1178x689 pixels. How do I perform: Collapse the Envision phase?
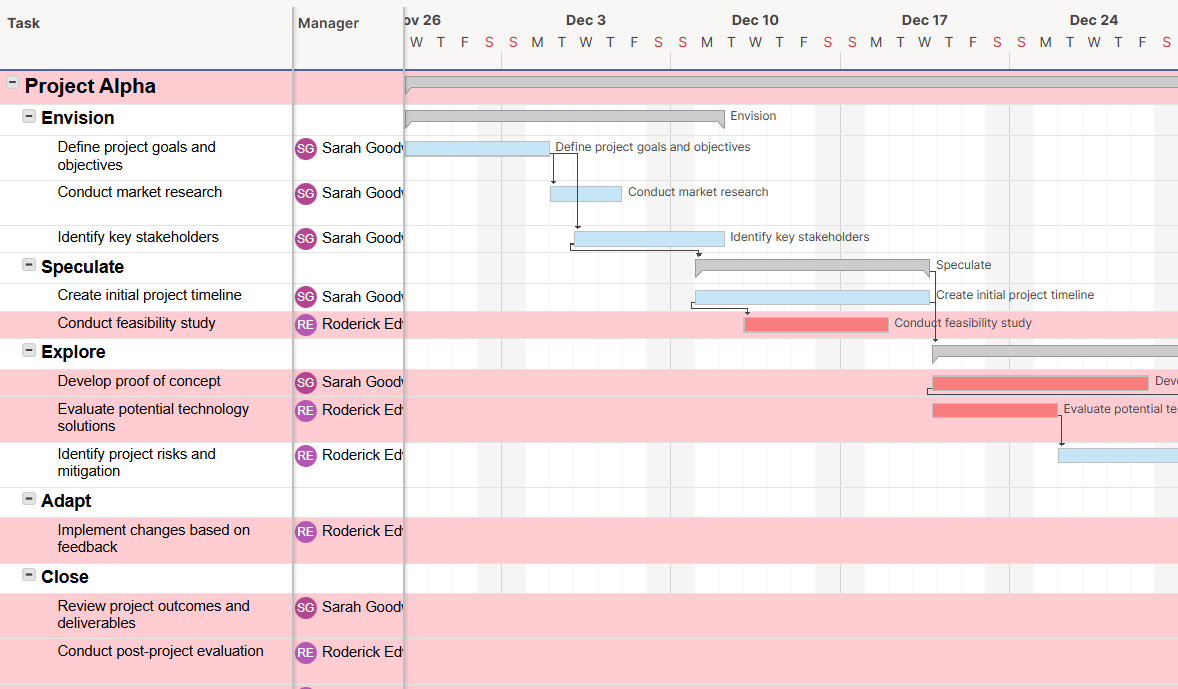pos(29,116)
